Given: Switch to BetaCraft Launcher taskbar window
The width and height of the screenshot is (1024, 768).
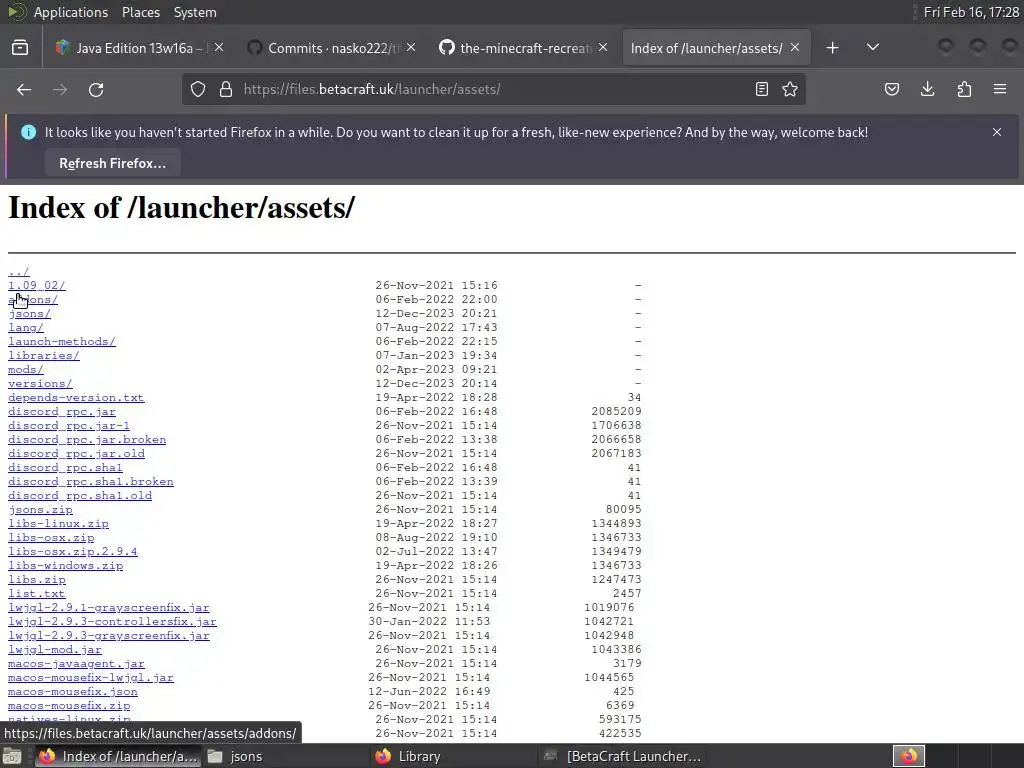Looking at the screenshot, I should coord(622,756).
